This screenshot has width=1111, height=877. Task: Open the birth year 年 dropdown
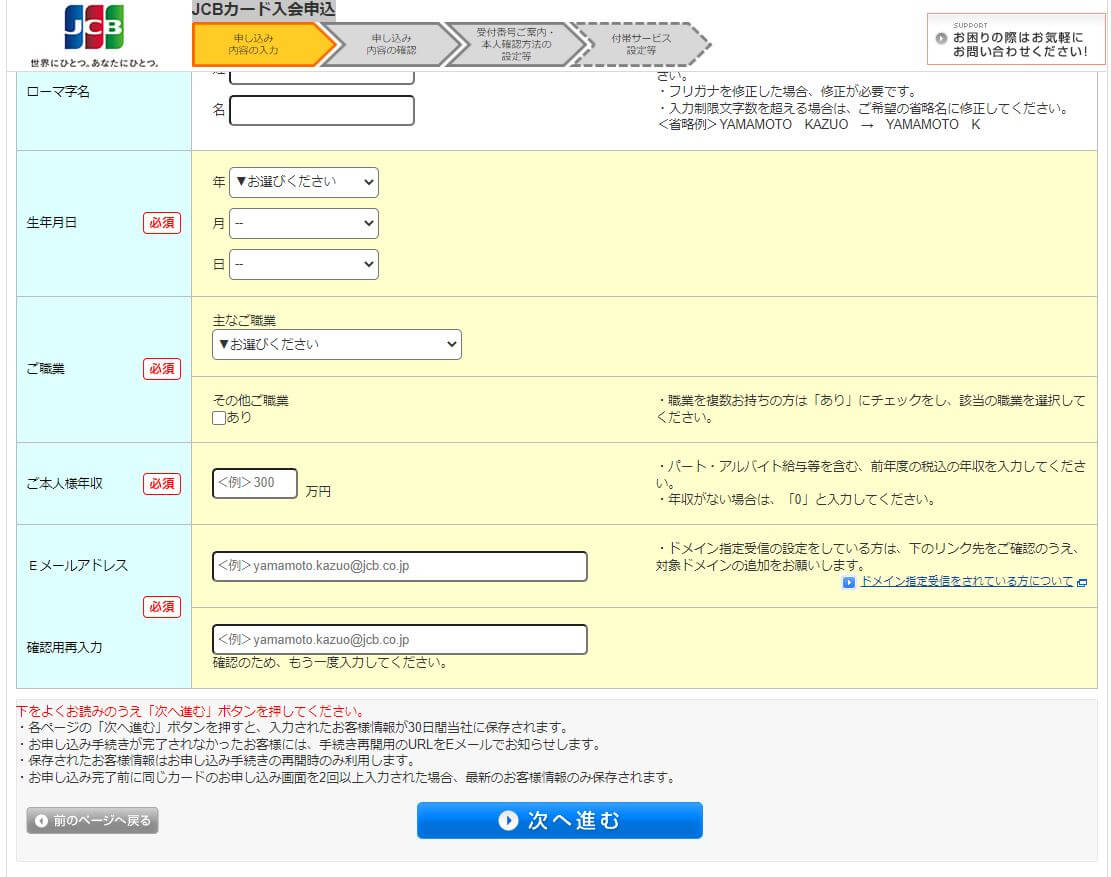[x=304, y=182]
